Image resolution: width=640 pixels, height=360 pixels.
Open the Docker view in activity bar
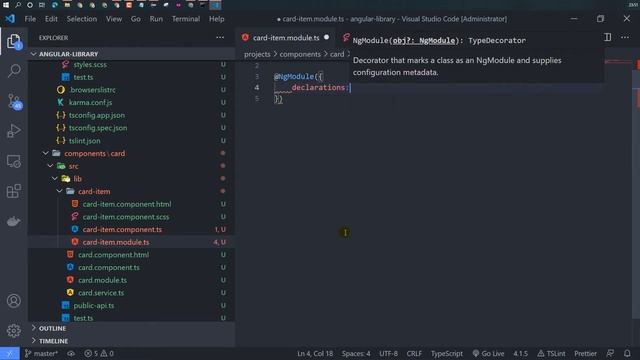point(14,221)
